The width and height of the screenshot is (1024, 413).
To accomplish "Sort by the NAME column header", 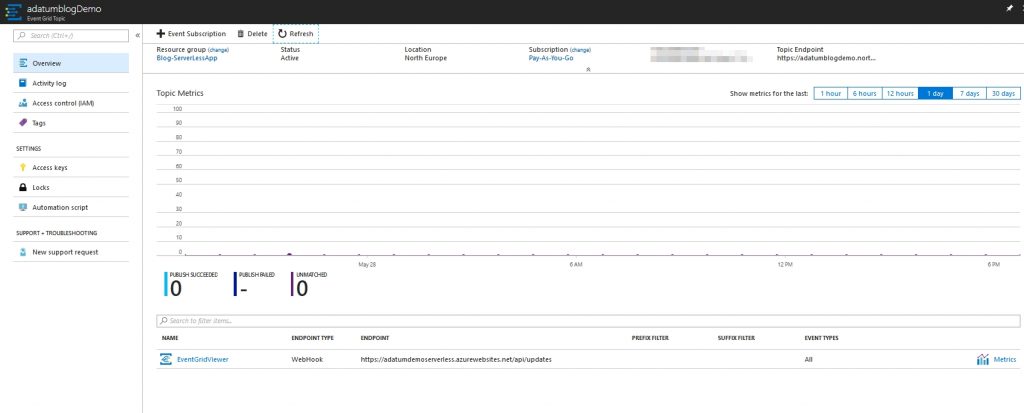I will tap(170, 339).
